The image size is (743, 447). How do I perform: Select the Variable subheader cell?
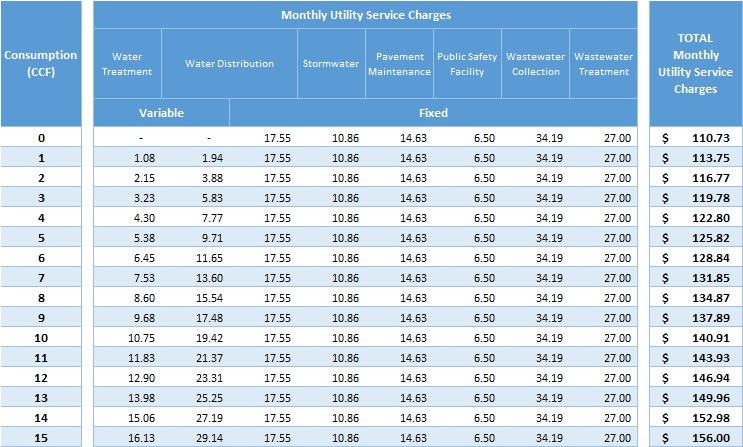click(161, 113)
